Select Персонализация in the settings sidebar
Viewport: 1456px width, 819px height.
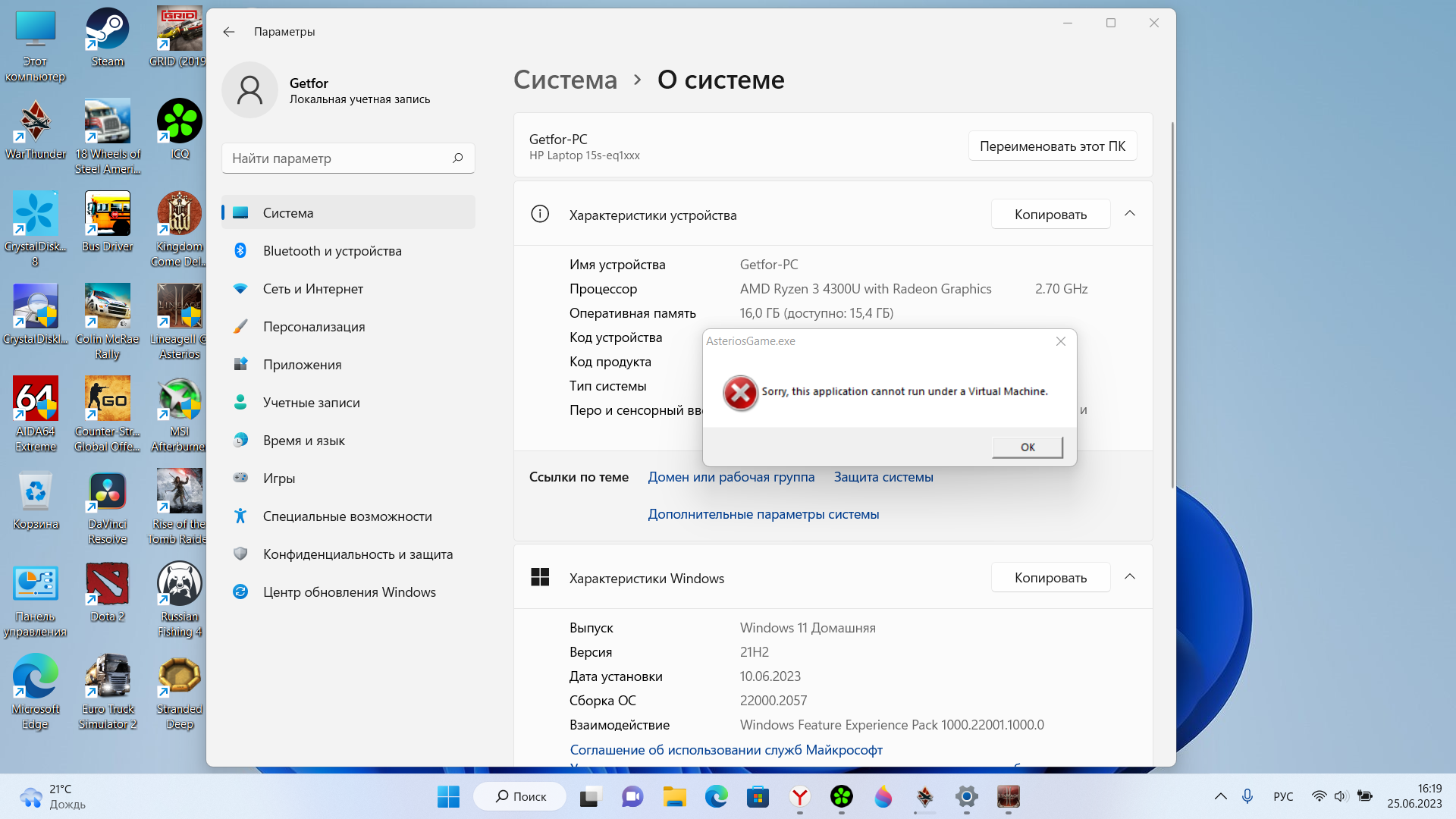point(314,327)
